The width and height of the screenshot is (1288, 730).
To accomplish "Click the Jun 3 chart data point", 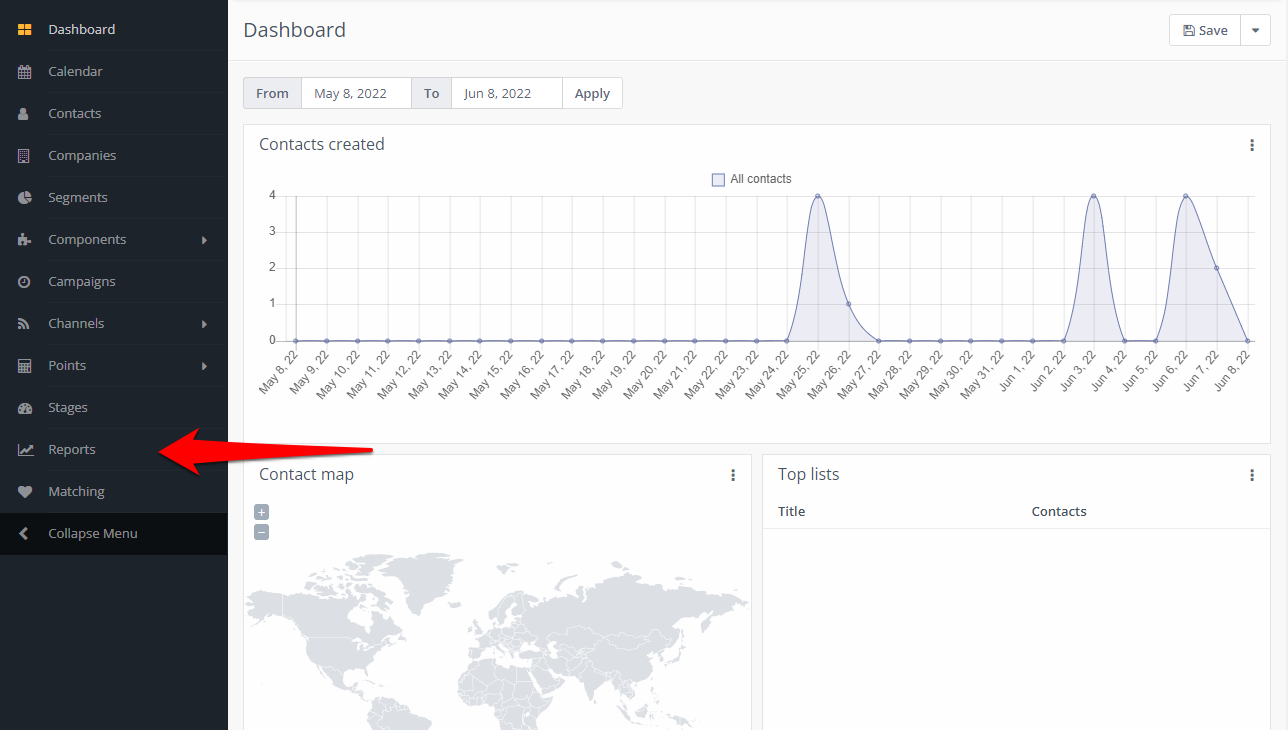I will pos(1094,196).
